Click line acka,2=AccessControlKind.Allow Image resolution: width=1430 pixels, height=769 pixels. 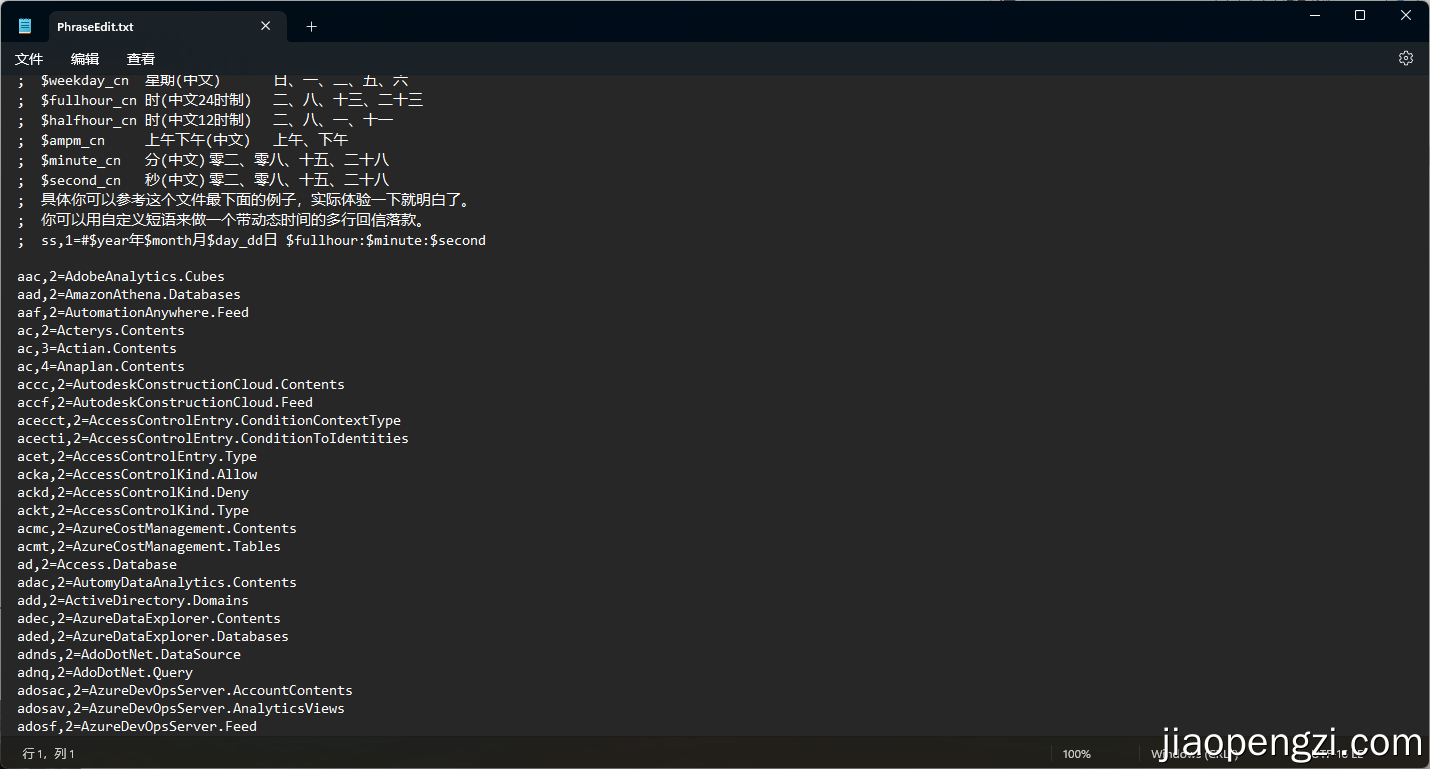[x=137, y=474]
